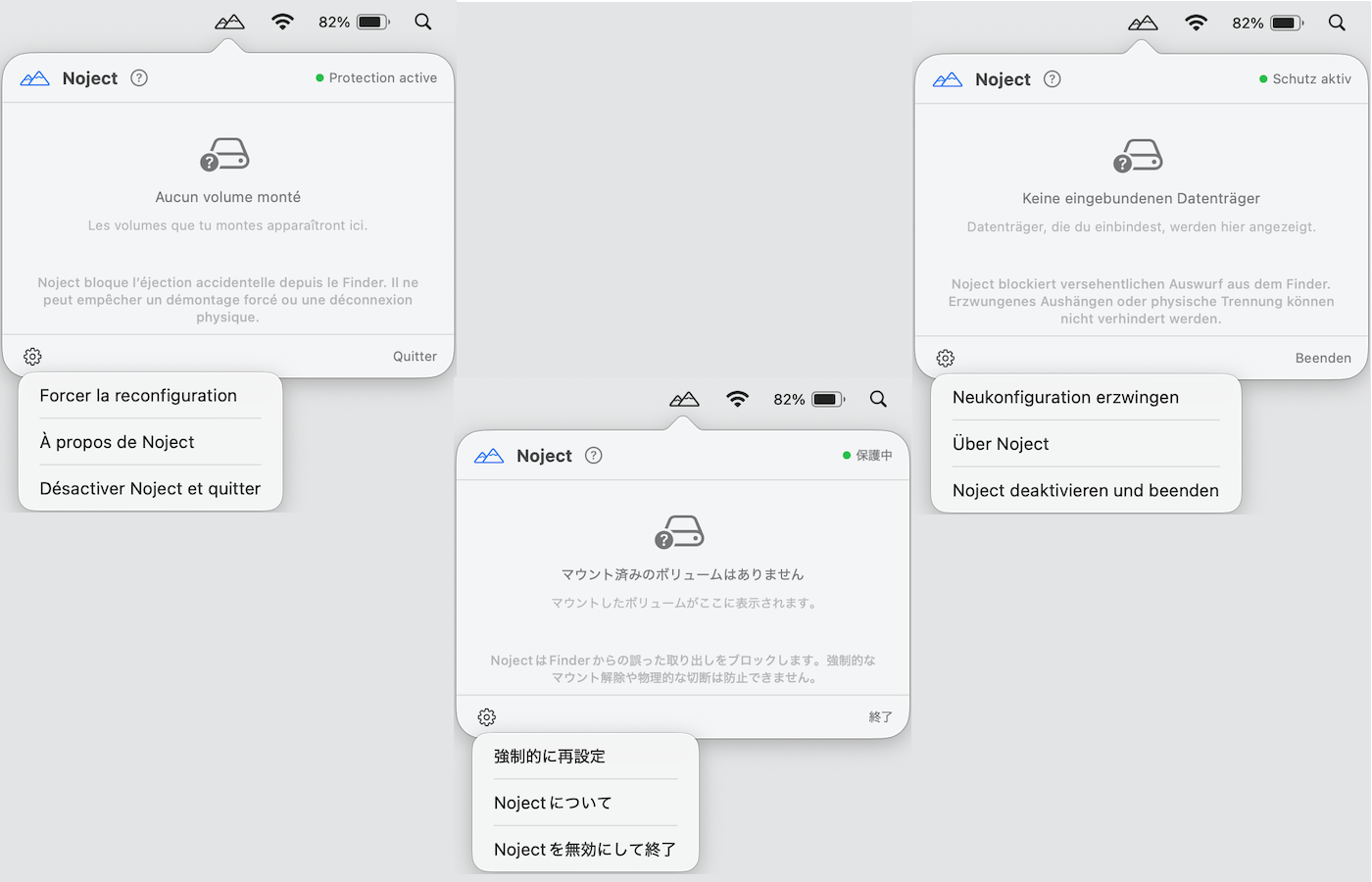Click the '保護中' status text
Viewport: 1372px width, 882px height.
point(874,456)
